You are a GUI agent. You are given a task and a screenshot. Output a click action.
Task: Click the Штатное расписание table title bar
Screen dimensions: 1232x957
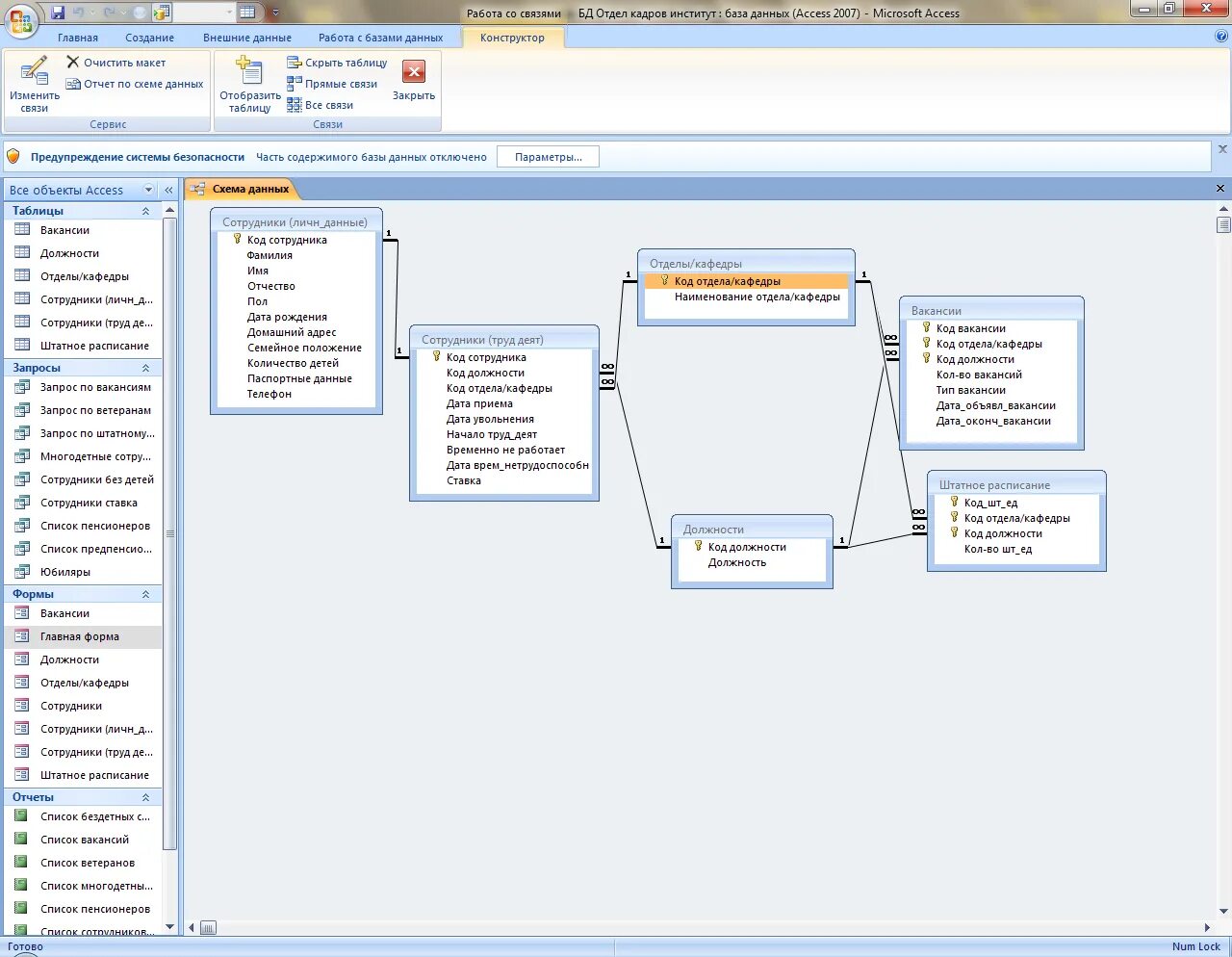[1016, 485]
